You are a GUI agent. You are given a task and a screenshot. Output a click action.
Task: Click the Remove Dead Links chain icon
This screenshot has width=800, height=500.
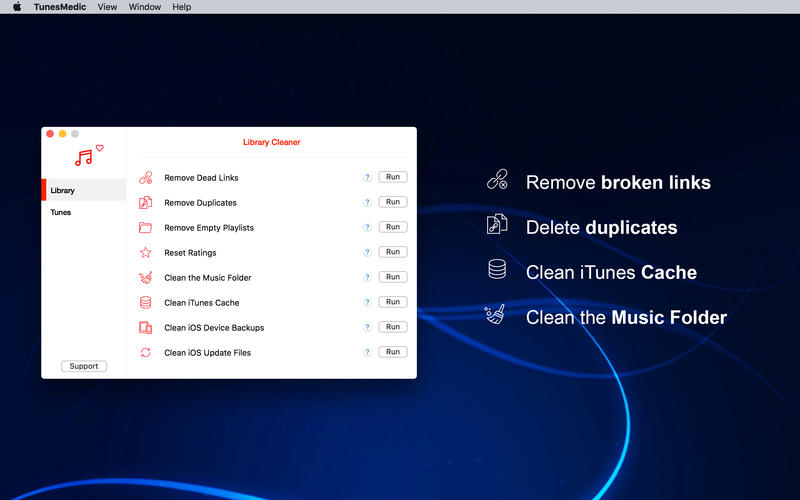point(145,178)
